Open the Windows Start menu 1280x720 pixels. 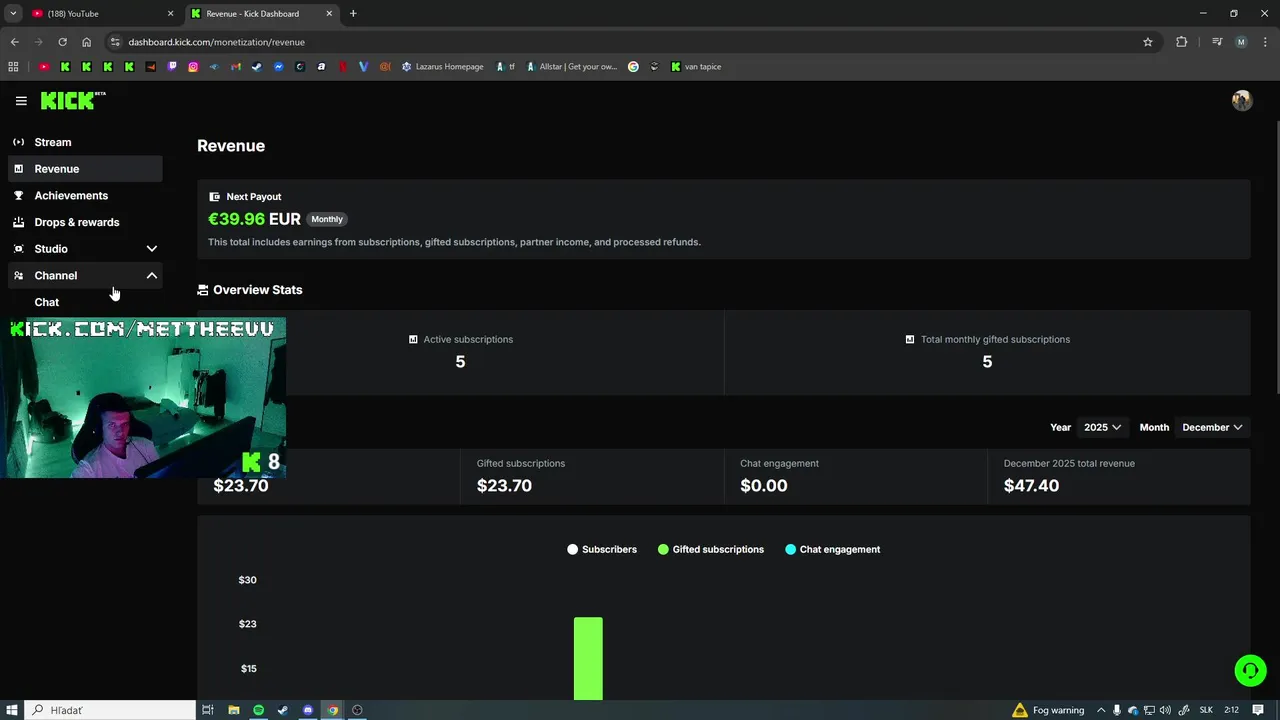tap(12, 710)
